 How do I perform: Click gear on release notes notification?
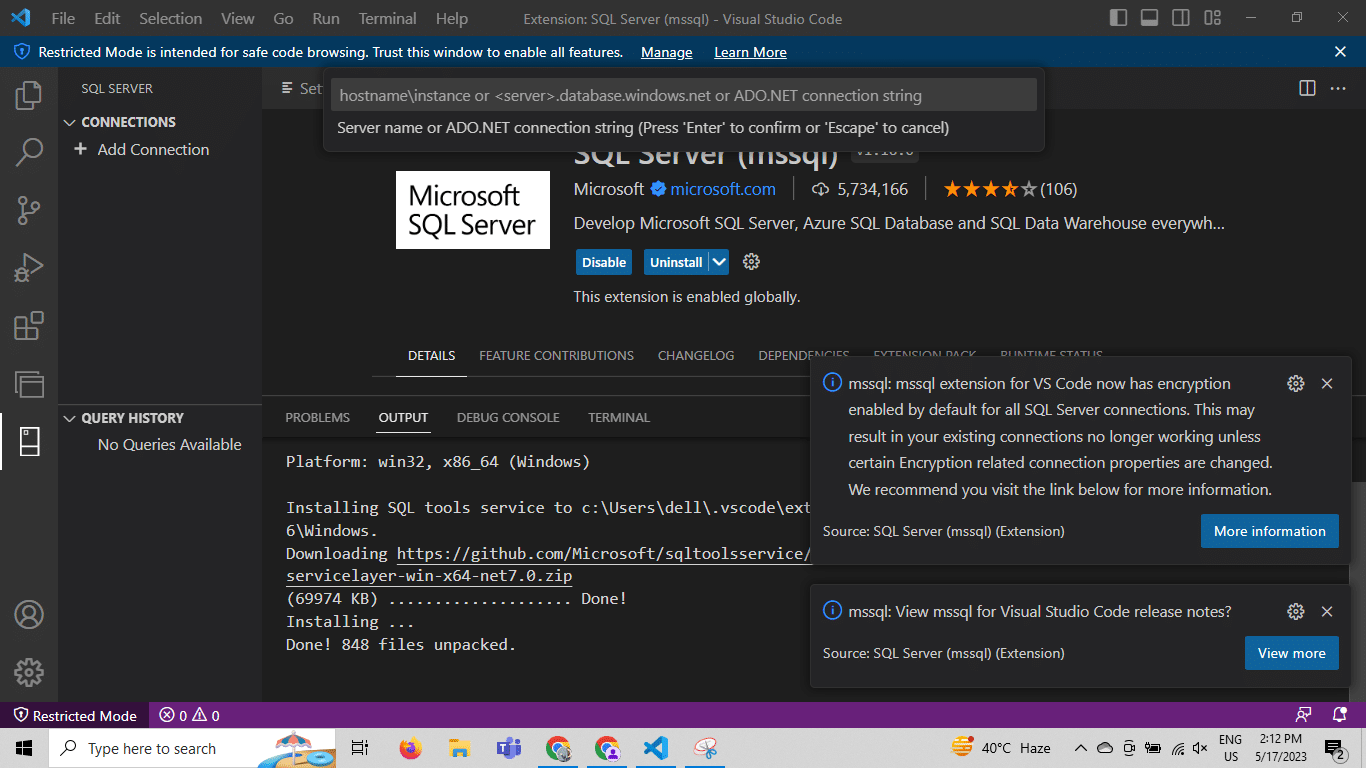[x=1296, y=612]
